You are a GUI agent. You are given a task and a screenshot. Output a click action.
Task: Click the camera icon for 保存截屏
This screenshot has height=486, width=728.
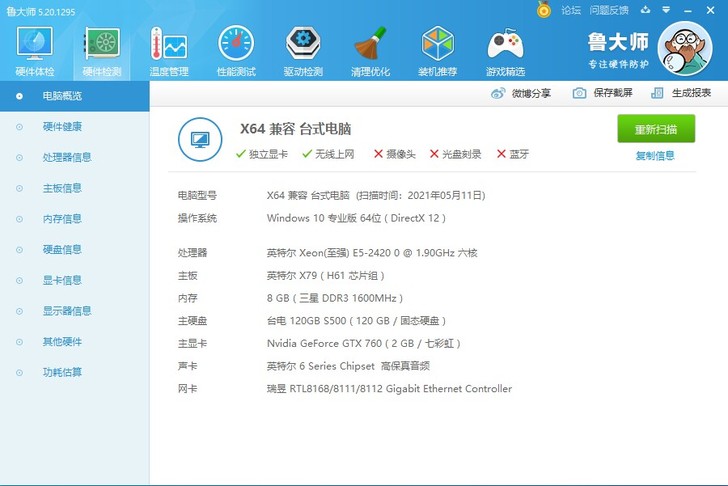click(x=579, y=93)
